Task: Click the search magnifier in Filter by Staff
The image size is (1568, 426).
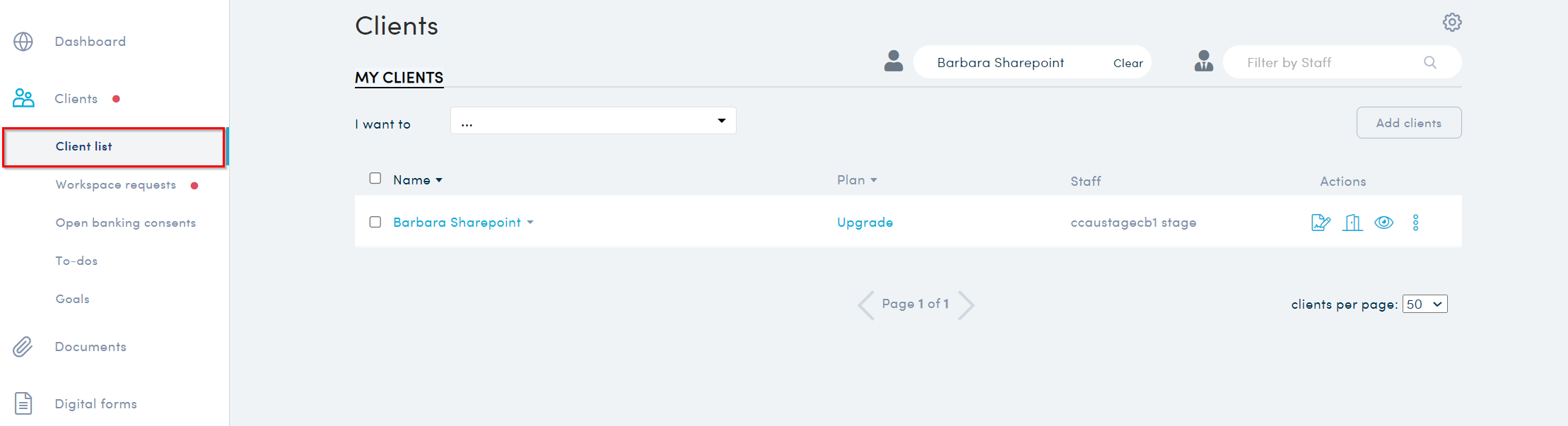Action: coord(1430,62)
